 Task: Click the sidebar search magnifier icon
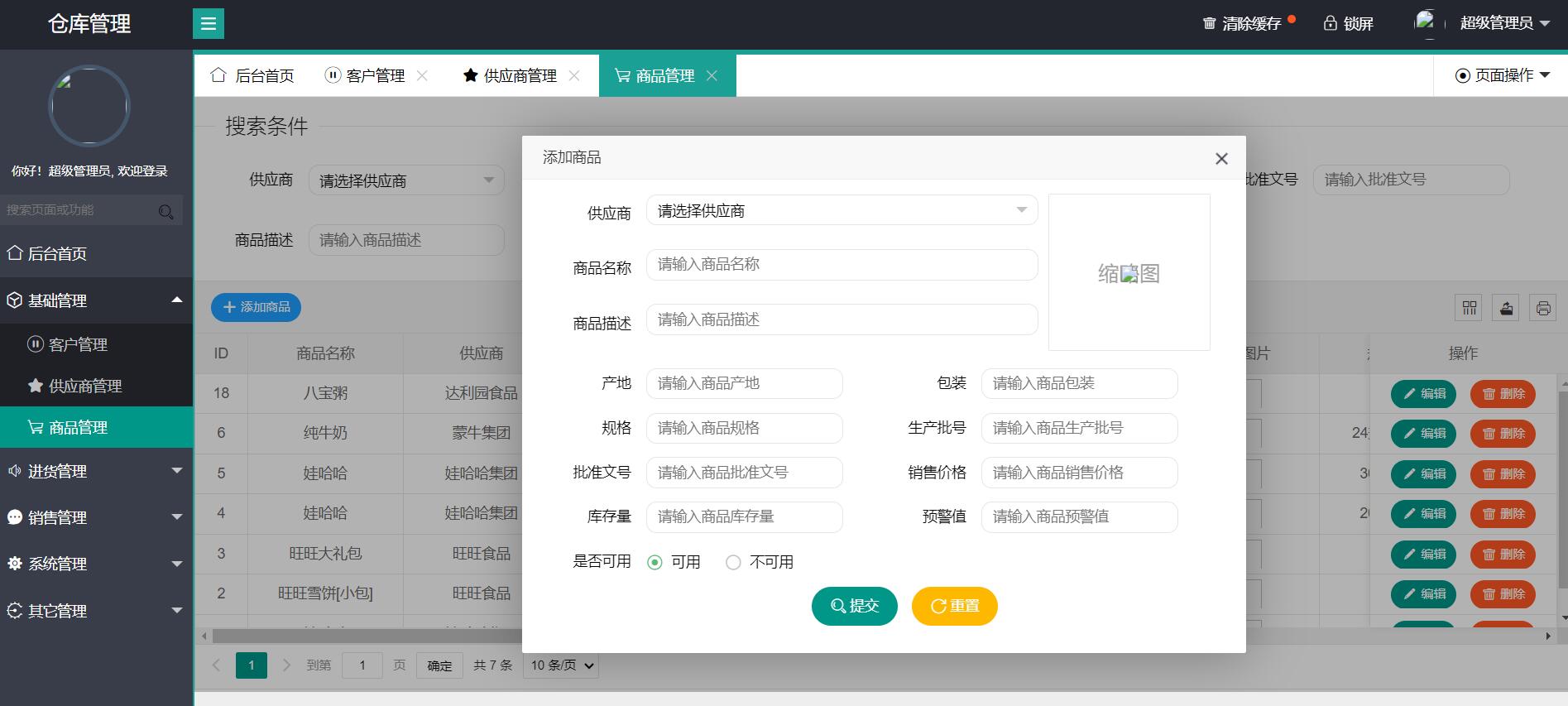tap(165, 212)
